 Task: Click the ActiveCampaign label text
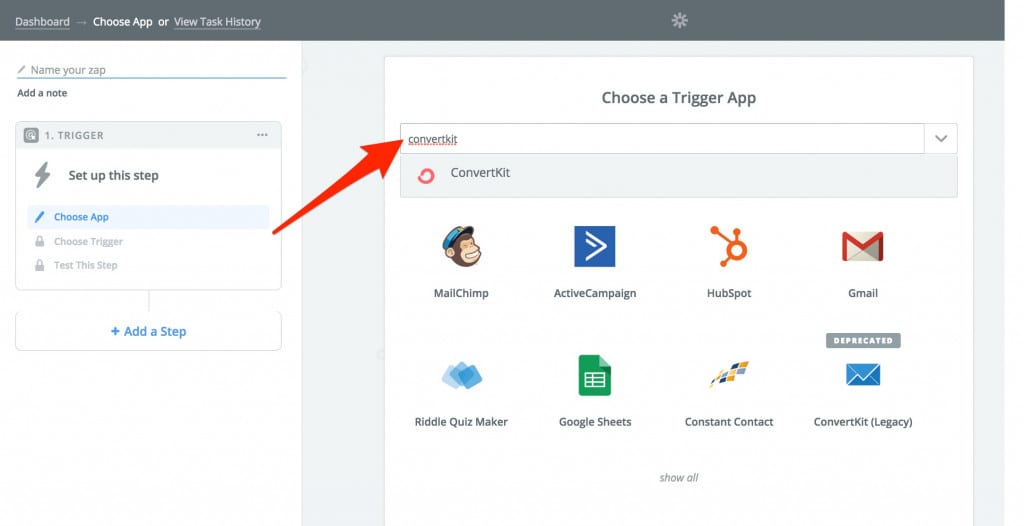click(595, 293)
